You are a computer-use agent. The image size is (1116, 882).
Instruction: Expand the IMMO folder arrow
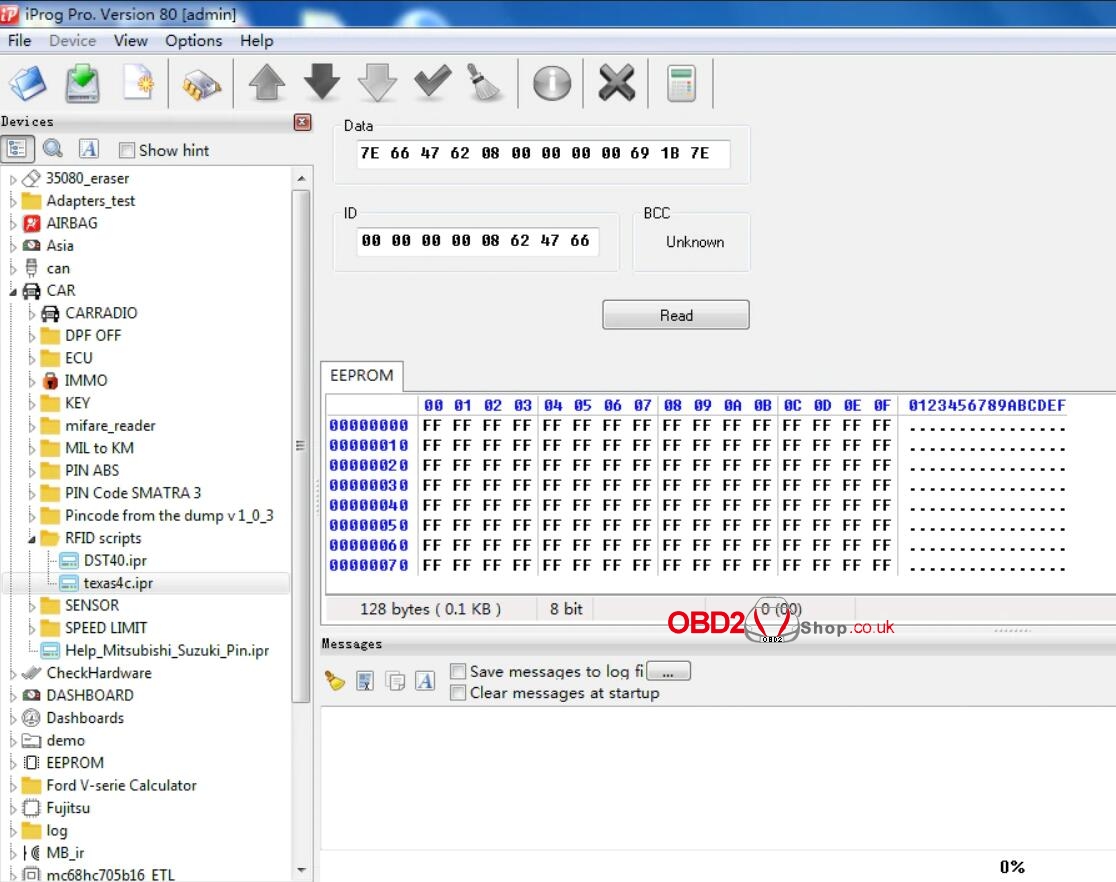33,381
